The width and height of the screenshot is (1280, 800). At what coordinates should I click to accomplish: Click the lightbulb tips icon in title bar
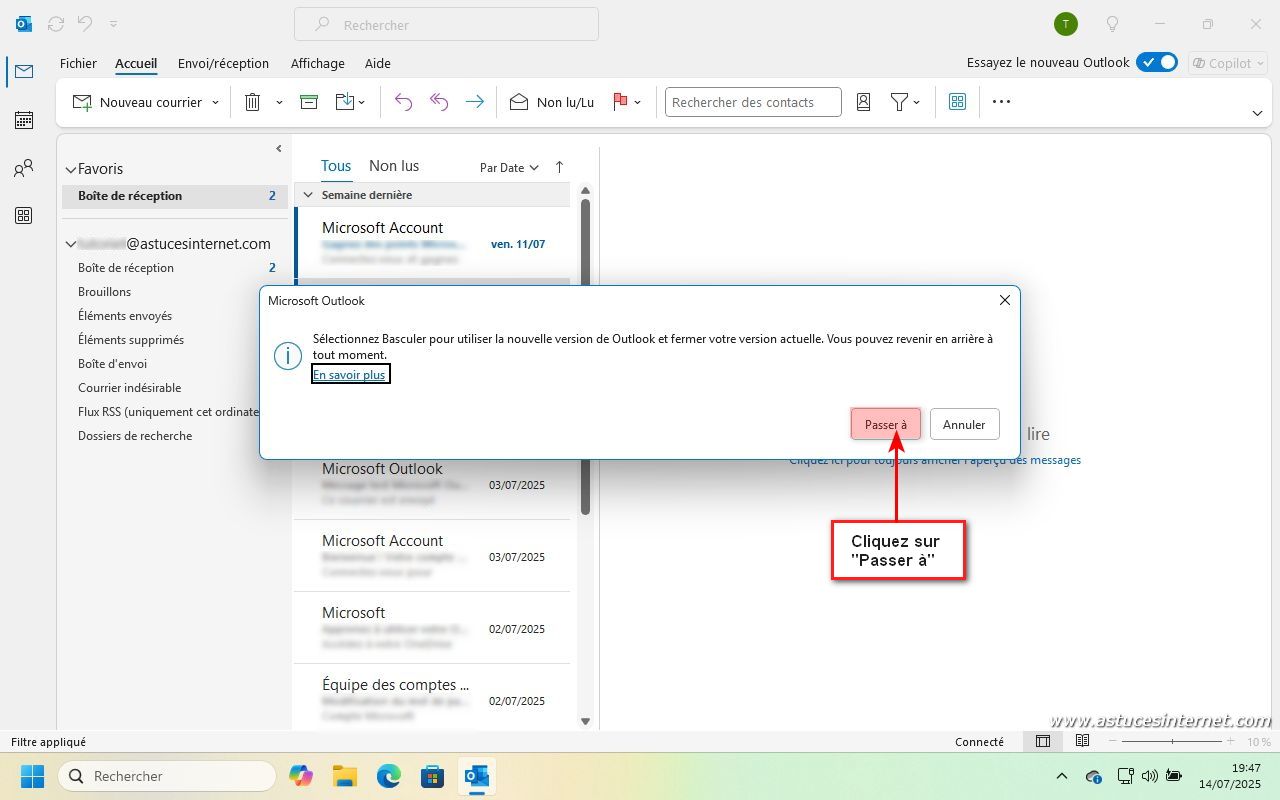click(1112, 24)
